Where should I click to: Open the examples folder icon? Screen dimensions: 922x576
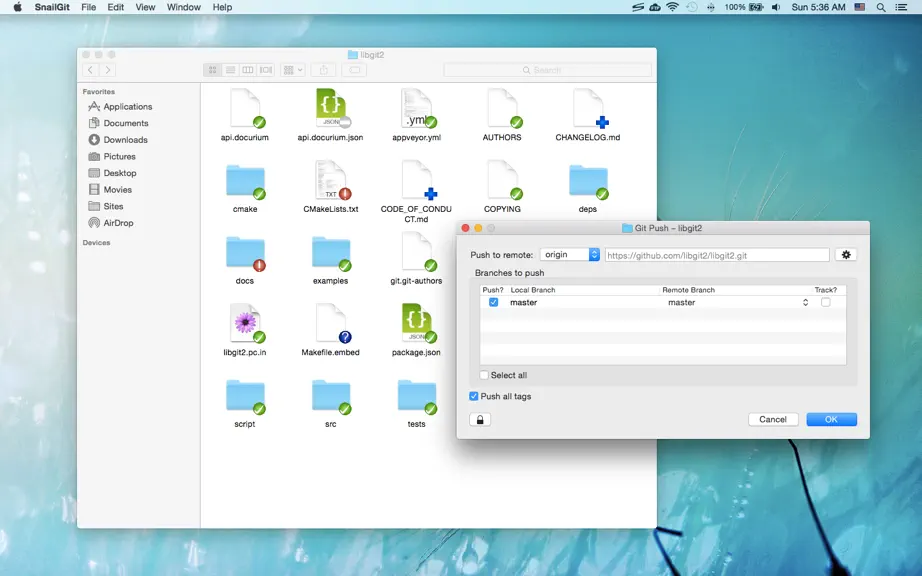331,253
